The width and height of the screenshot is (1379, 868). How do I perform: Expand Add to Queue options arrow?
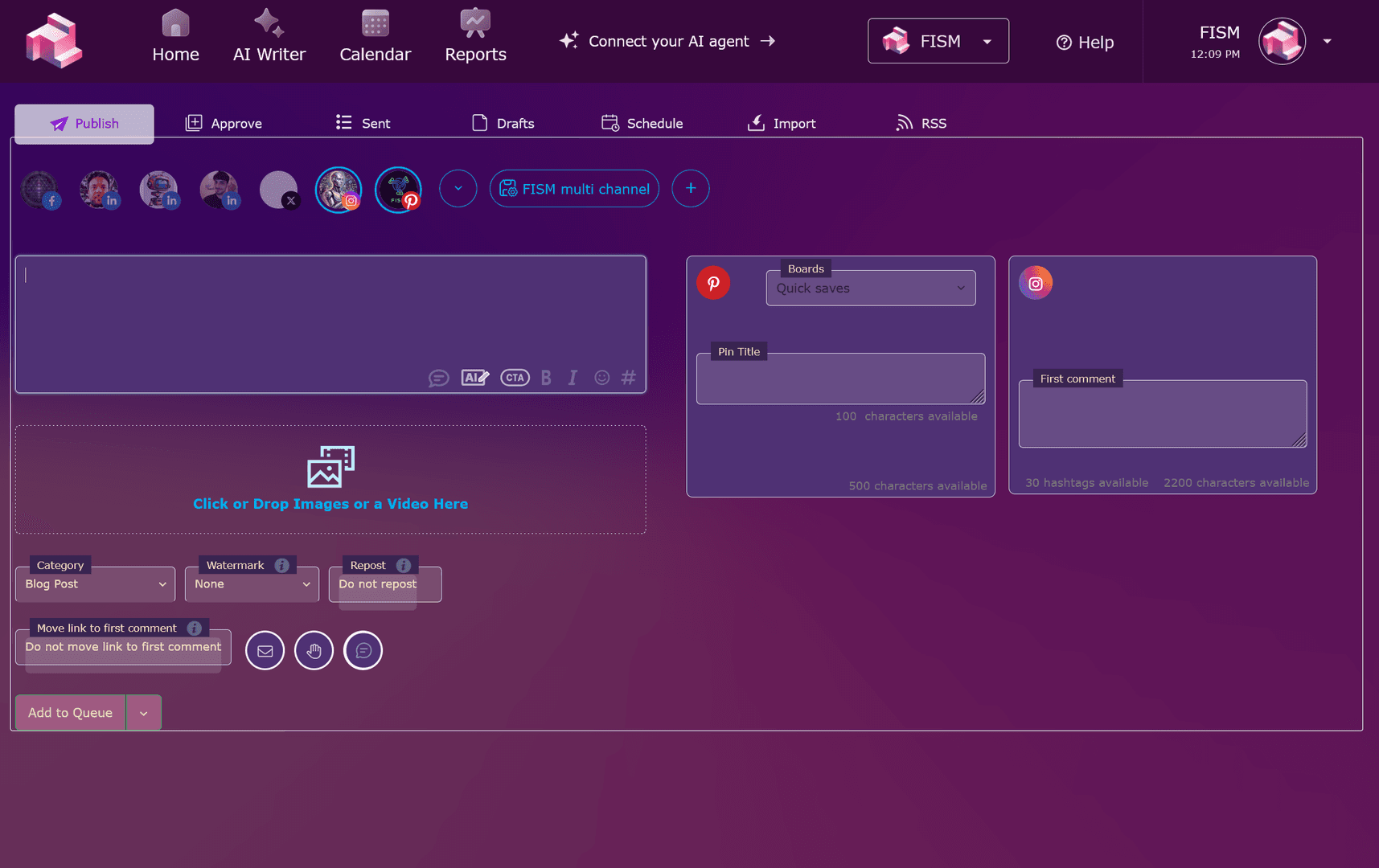coord(144,713)
